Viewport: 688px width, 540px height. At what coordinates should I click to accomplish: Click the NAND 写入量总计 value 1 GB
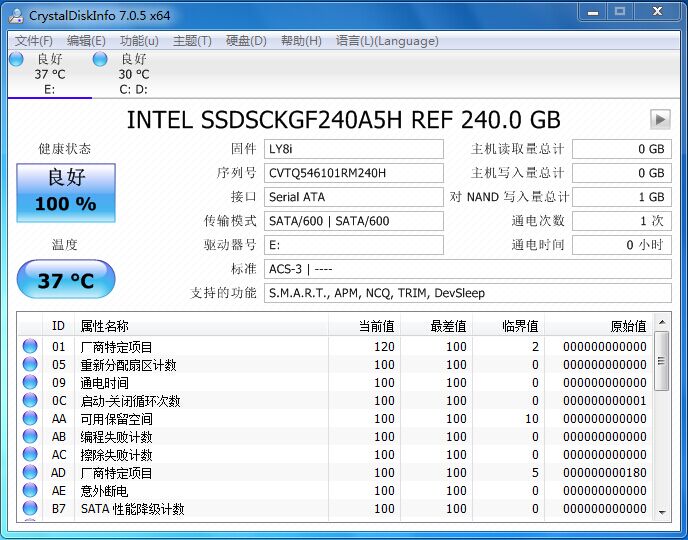tap(622, 197)
